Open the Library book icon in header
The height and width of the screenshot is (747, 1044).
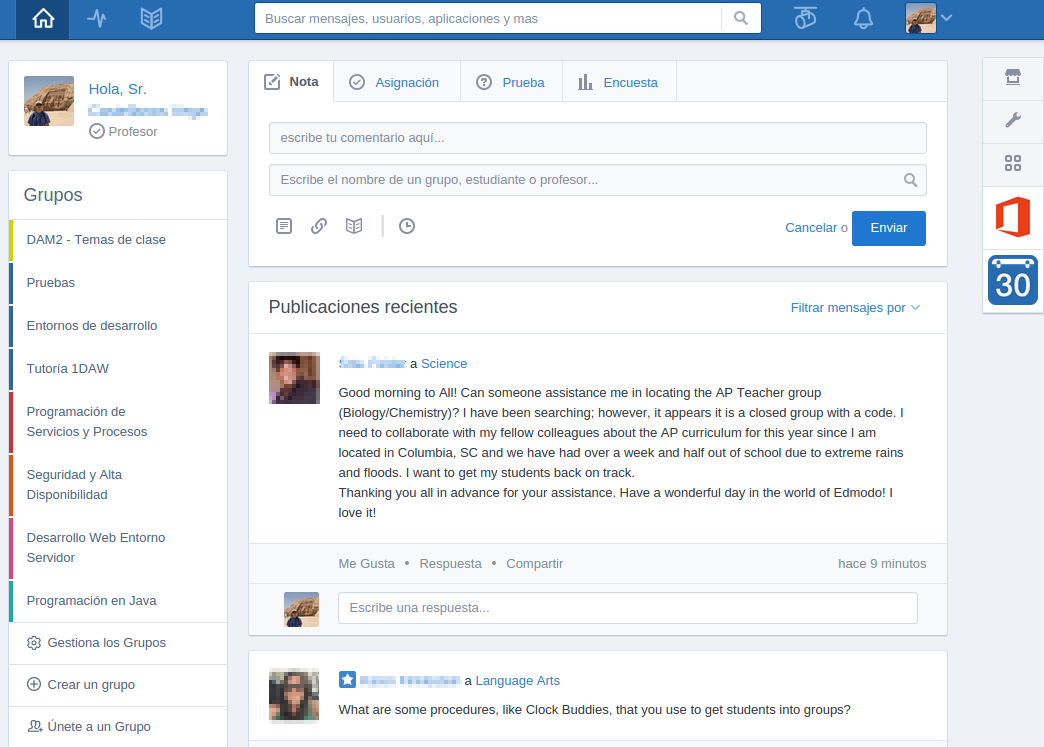click(151, 19)
